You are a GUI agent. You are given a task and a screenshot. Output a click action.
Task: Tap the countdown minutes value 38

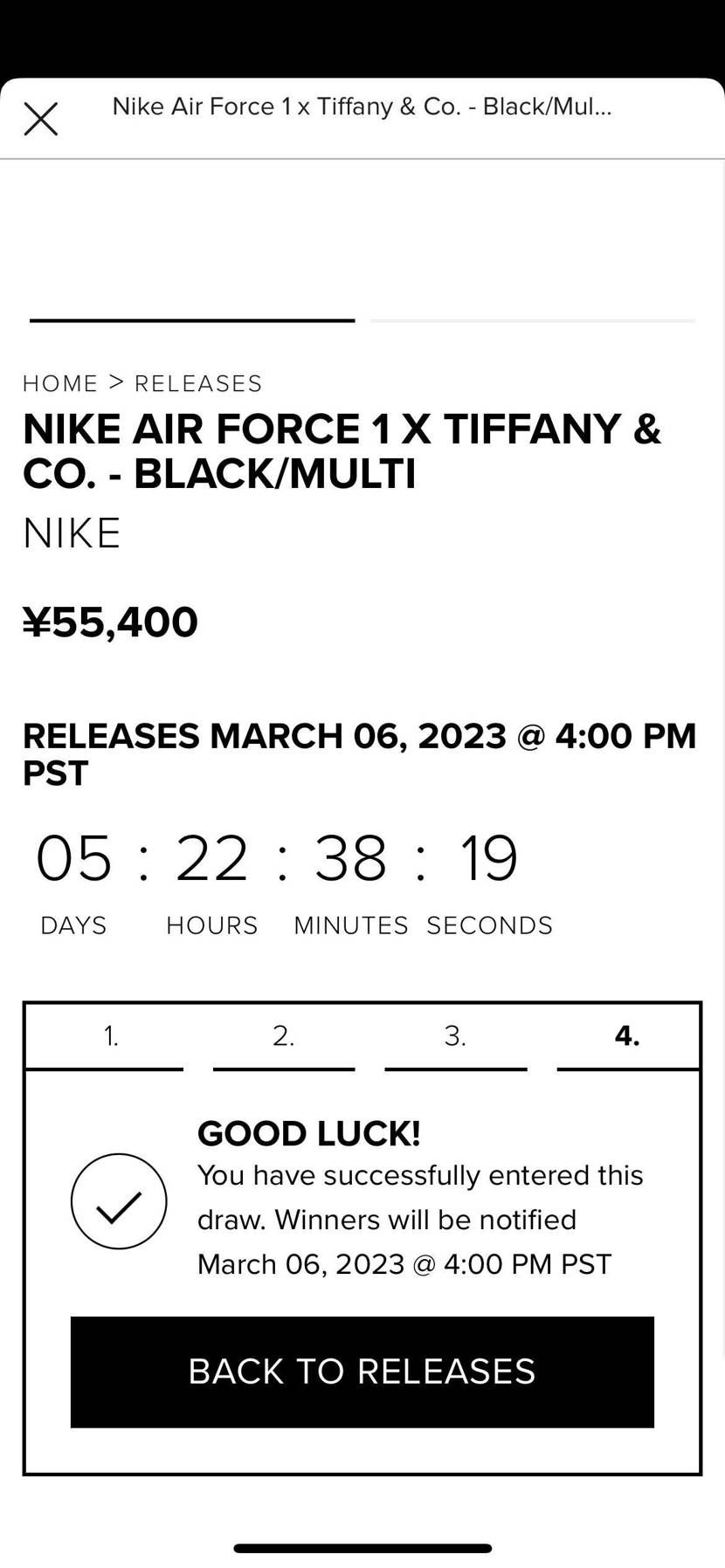(350, 858)
